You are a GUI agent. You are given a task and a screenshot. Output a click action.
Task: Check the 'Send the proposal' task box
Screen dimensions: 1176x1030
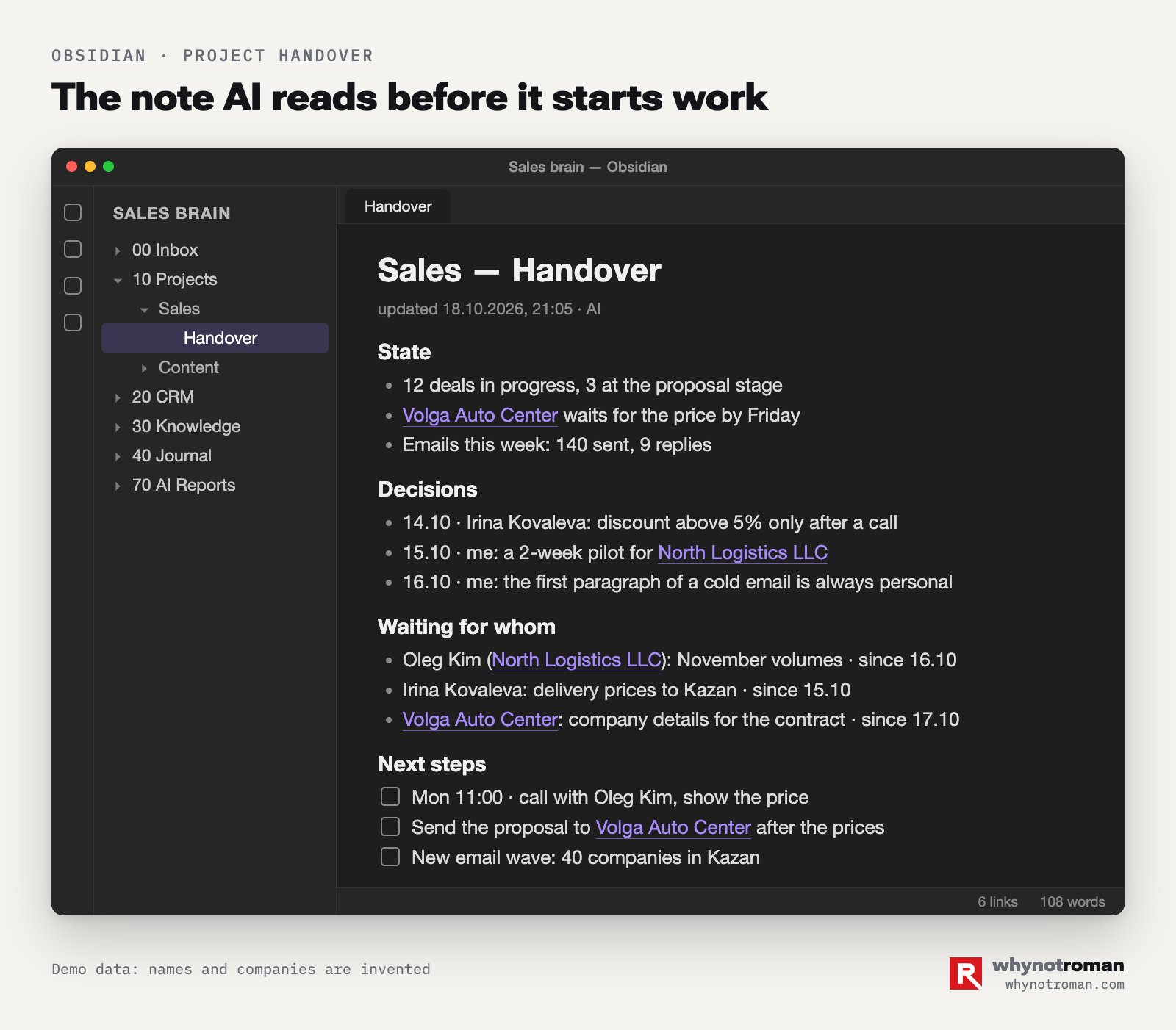click(x=390, y=826)
